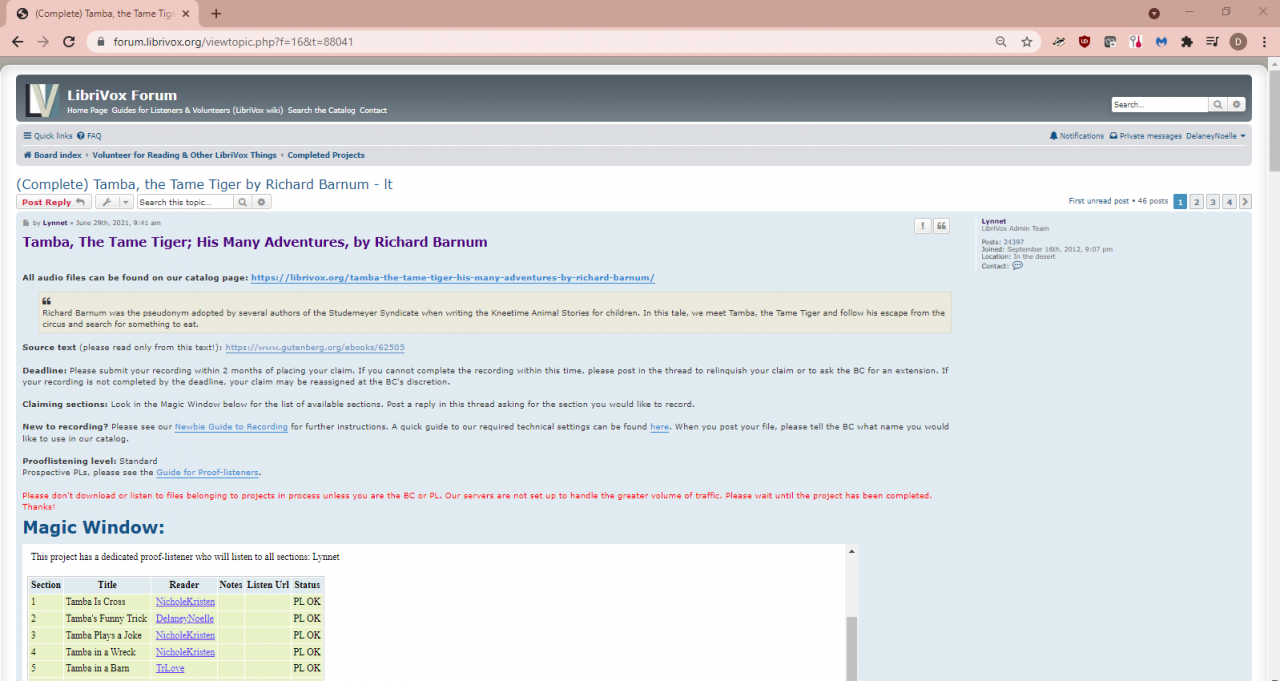Open uBlock Origin extension
This screenshot has height=681, width=1280.
[1084, 42]
